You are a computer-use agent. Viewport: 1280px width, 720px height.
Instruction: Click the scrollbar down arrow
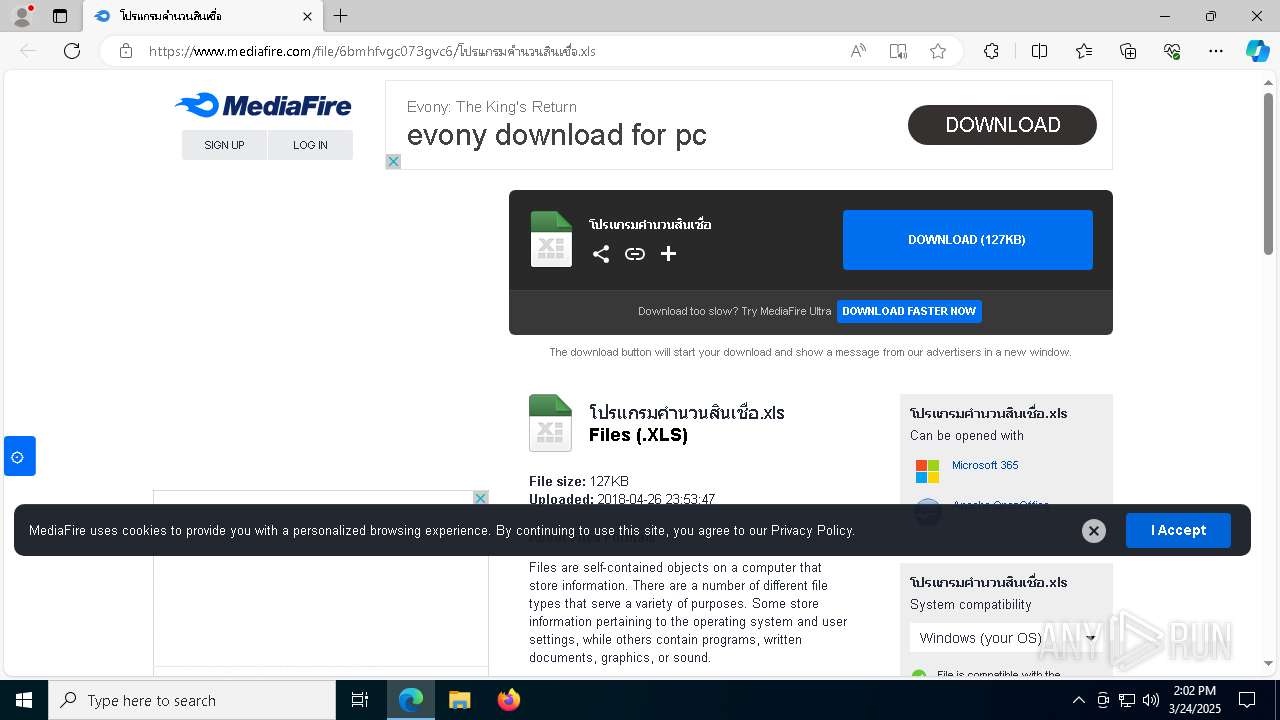pos(1268,663)
